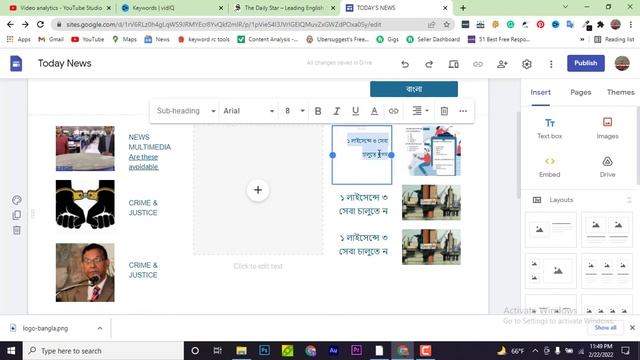Click the Publish button
Viewport: 640px width, 360px height.
pyautogui.click(x=586, y=63)
